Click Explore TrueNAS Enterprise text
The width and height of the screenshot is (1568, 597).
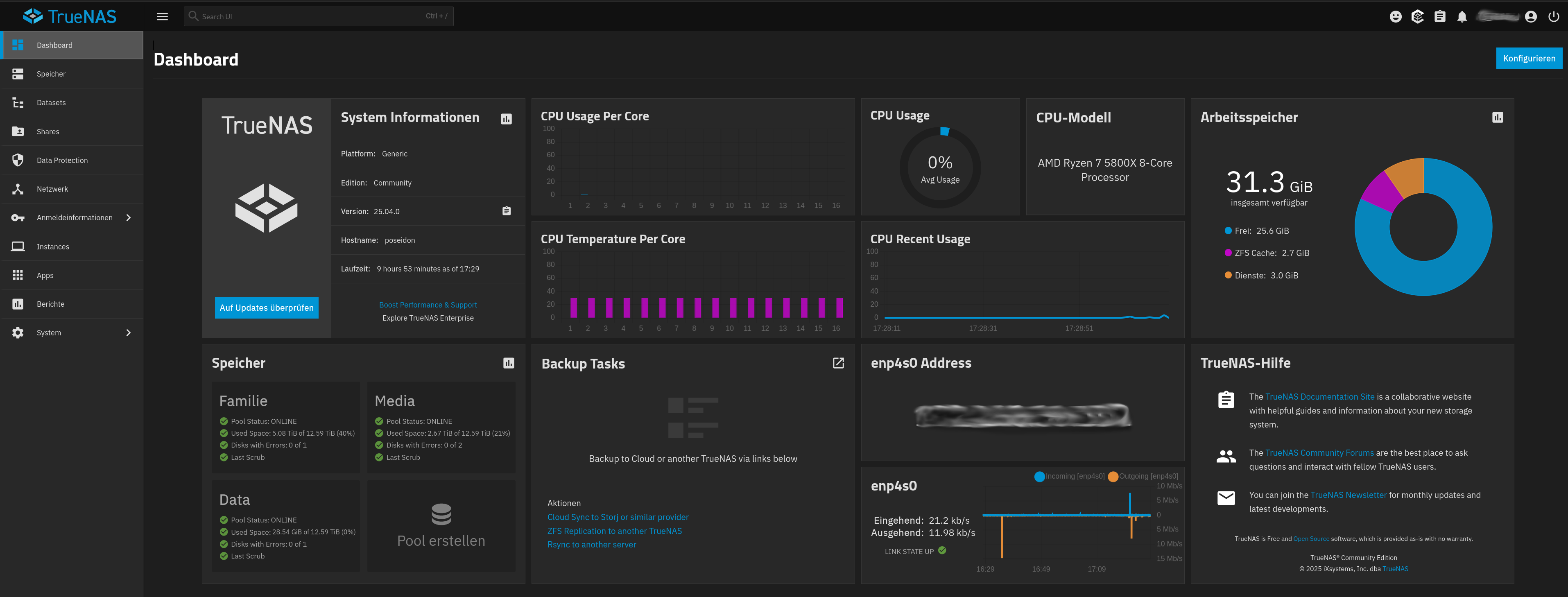(x=428, y=318)
